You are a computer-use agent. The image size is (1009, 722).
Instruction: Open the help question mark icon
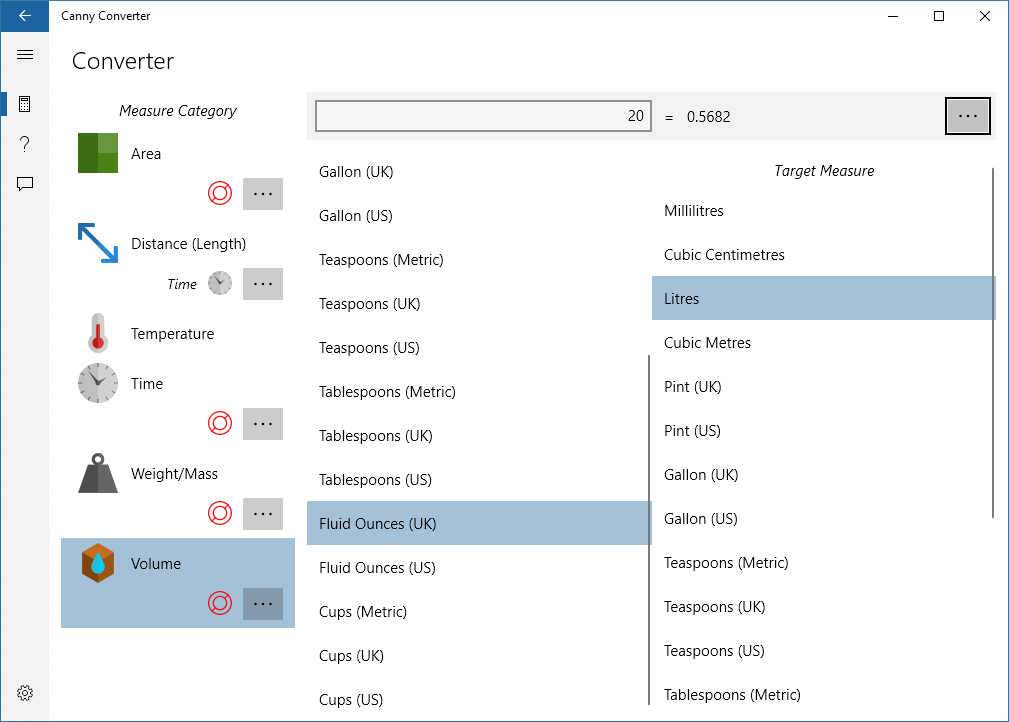(x=25, y=144)
